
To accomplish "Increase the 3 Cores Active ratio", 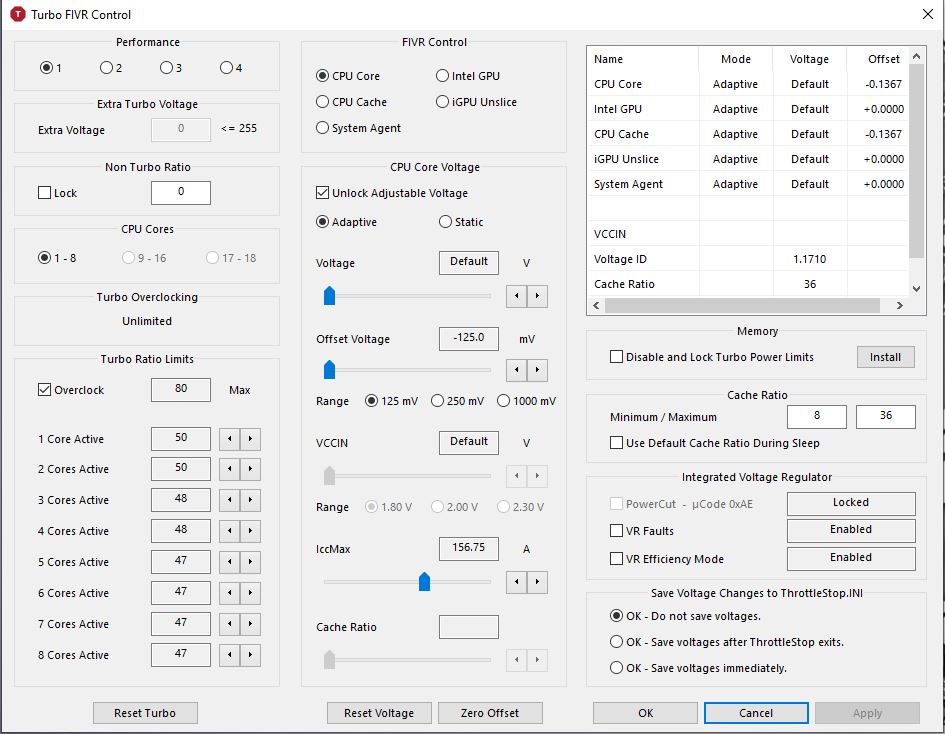I will click(250, 500).
